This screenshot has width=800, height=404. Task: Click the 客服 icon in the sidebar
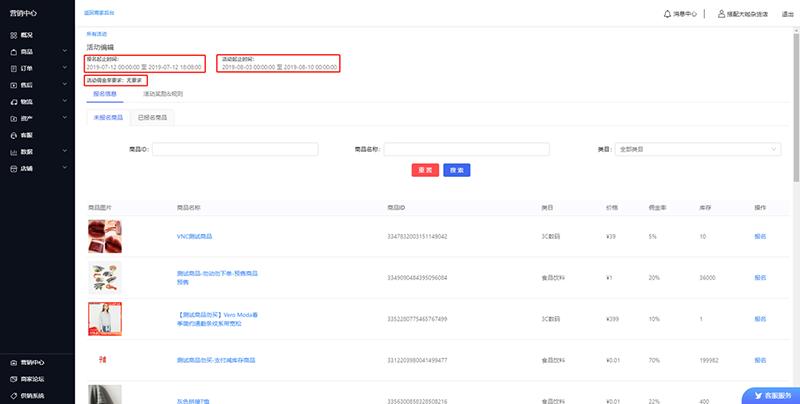tap(11, 134)
